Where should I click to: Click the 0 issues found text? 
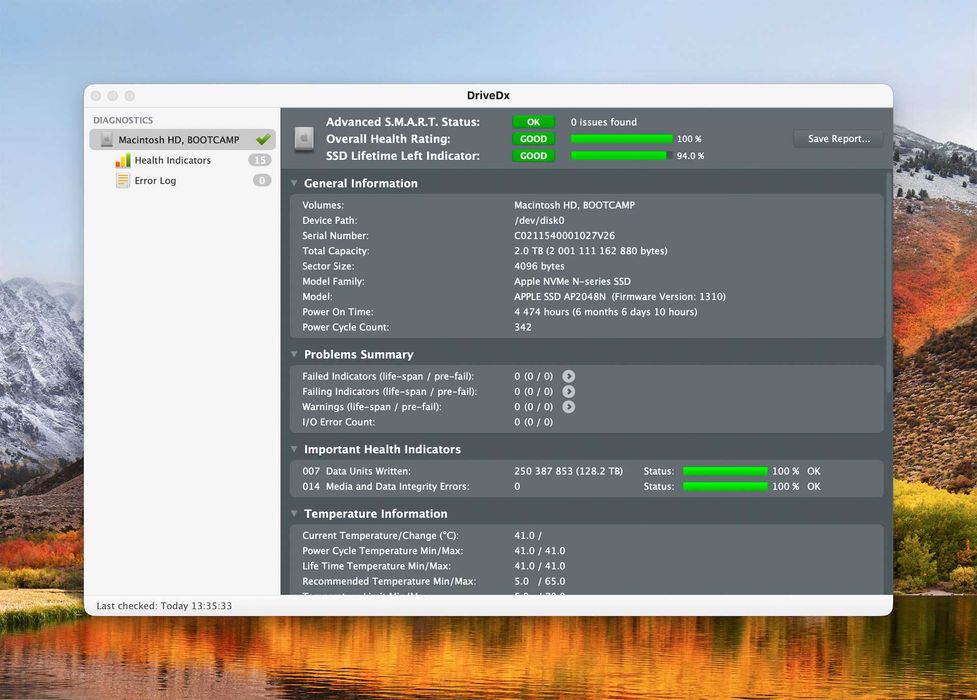(604, 122)
